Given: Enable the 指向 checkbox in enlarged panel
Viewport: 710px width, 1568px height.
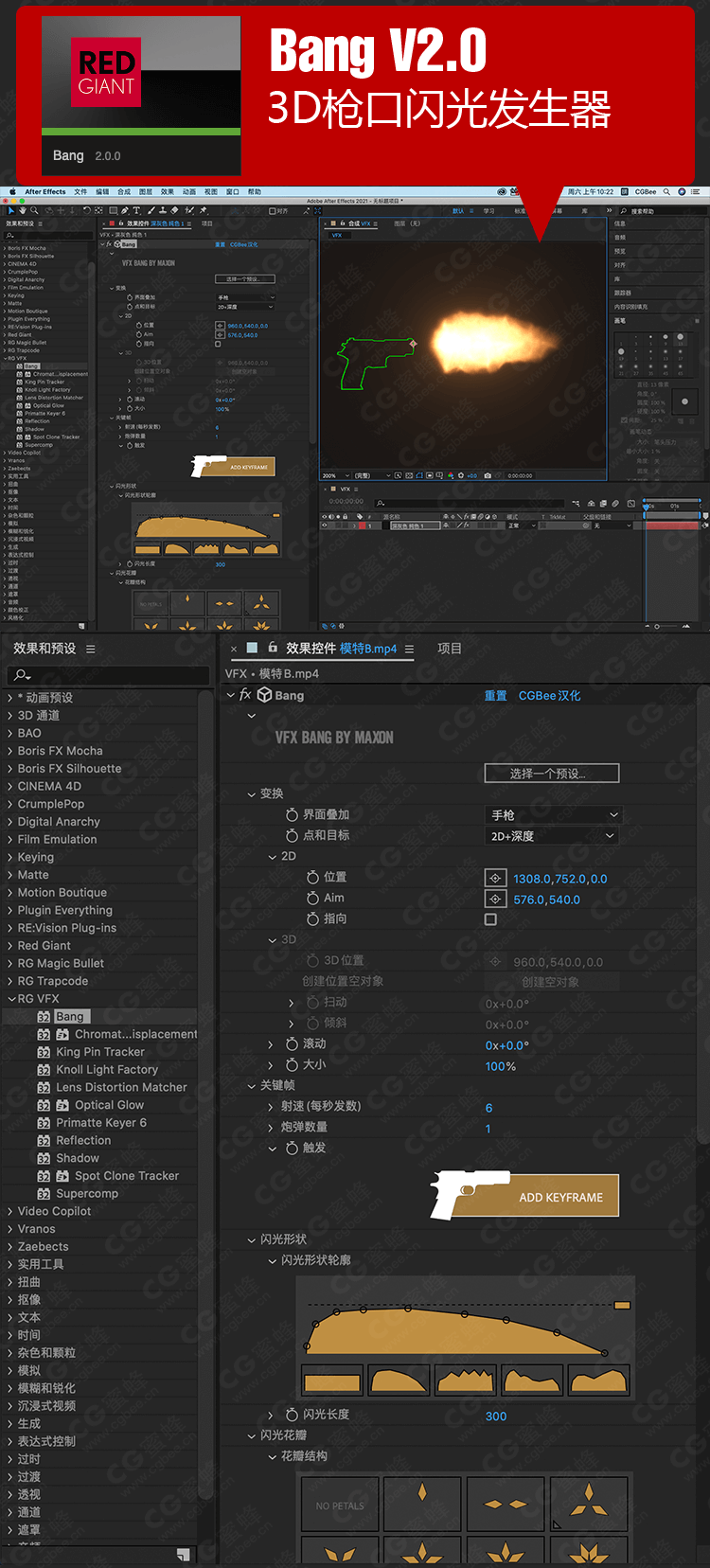Looking at the screenshot, I should pos(490,919).
